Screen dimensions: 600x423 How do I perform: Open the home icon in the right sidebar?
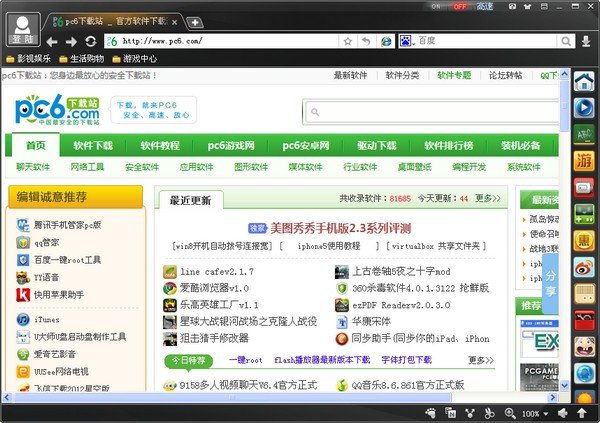[584, 83]
